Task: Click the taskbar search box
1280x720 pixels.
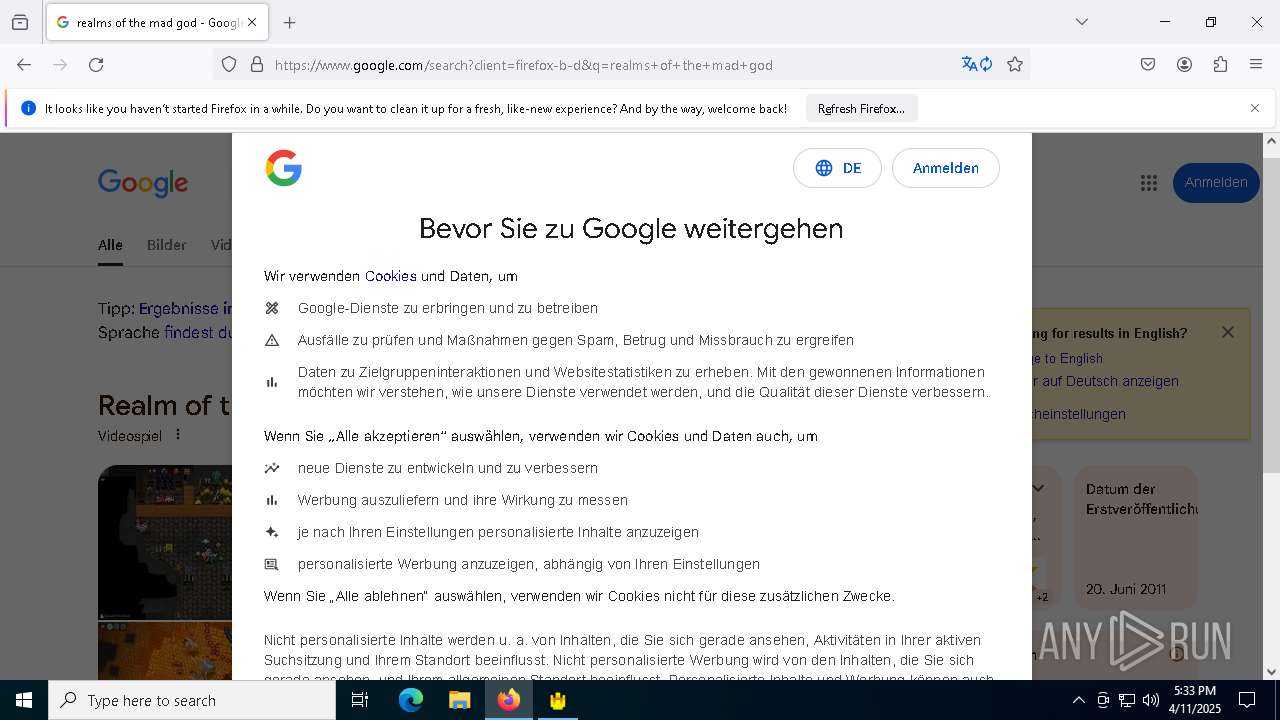Action: point(192,700)
